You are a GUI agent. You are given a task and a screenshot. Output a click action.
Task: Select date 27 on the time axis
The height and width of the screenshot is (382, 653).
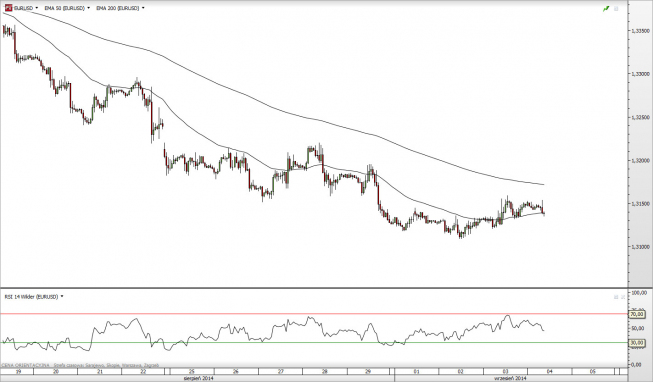pos(280,371)
